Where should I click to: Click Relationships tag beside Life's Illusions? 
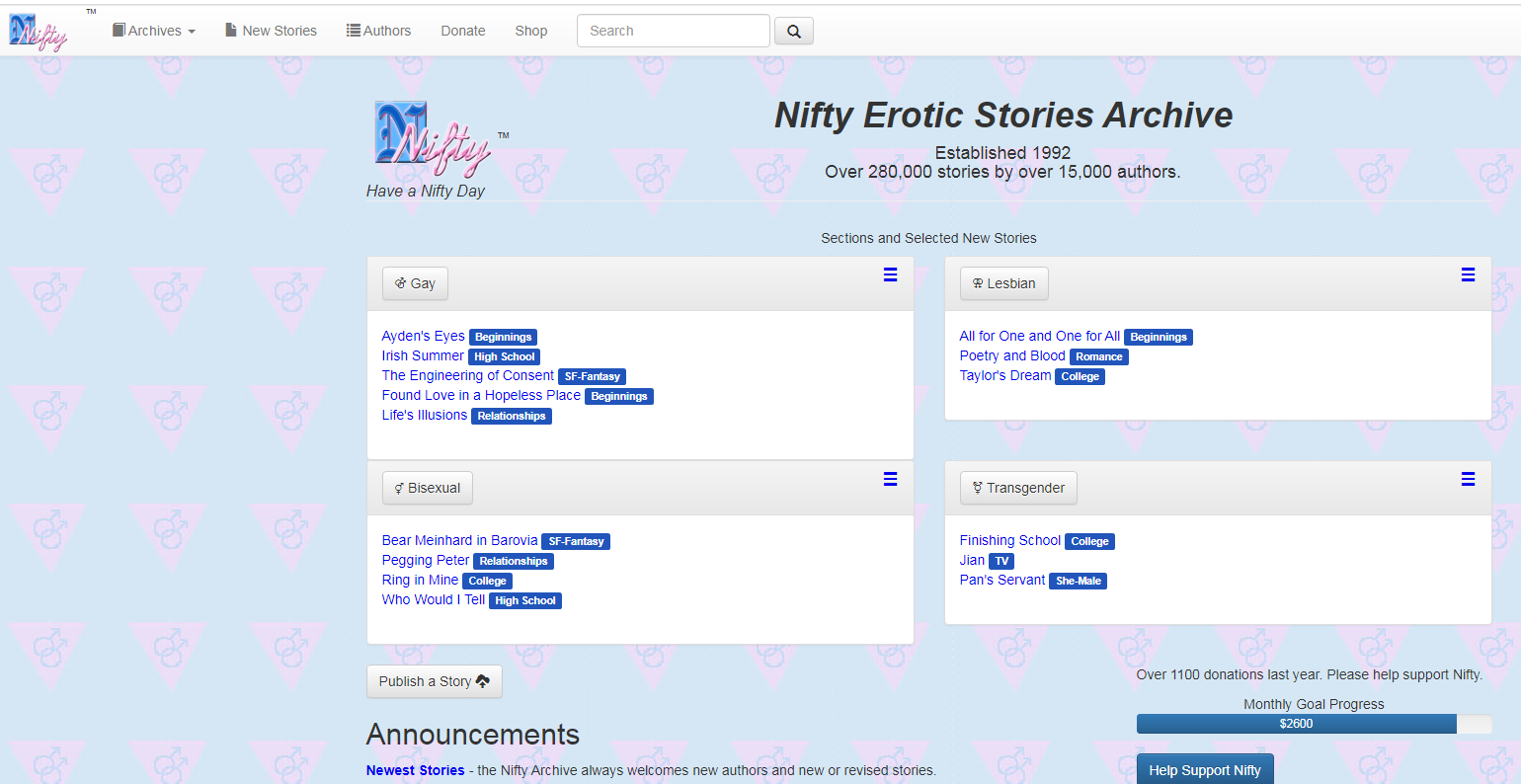tap(512, 416)
